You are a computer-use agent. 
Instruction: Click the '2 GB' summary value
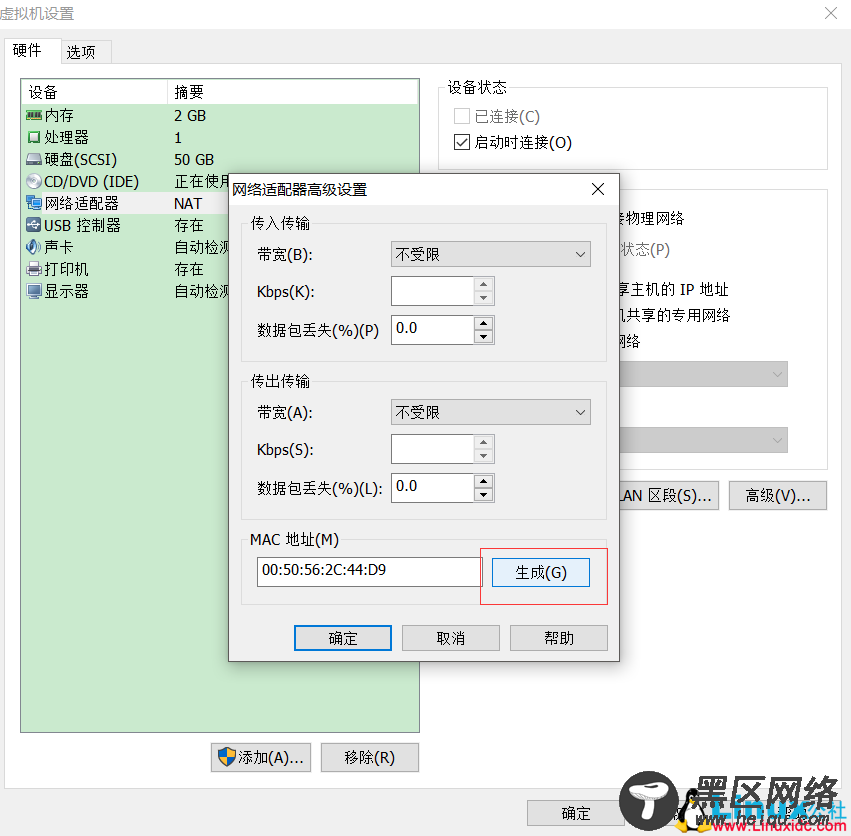(190, 116)
